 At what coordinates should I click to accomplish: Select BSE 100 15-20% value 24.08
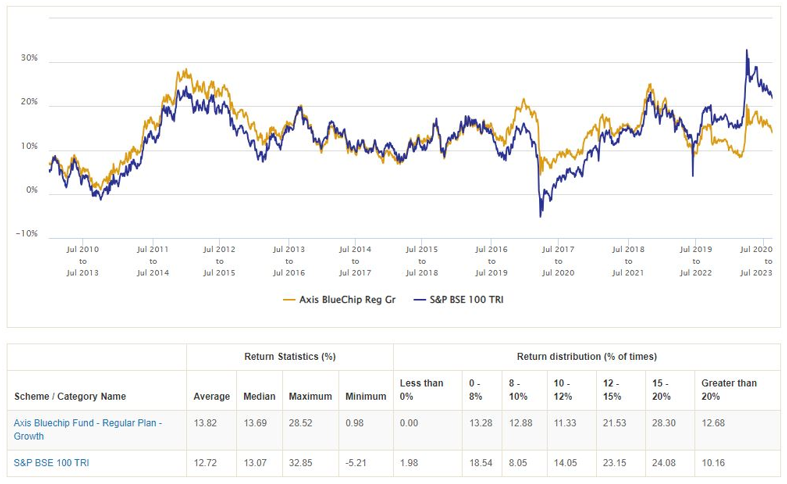pos(664,462)
